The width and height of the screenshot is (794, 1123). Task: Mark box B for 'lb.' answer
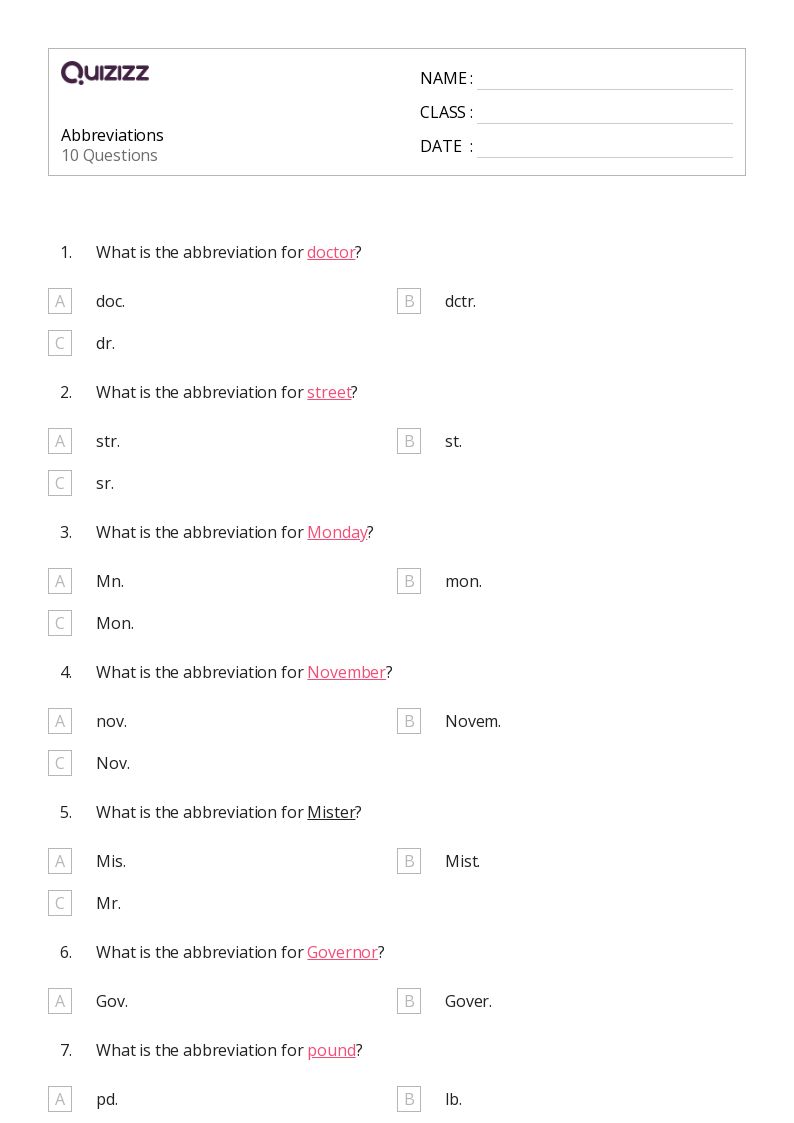point(409,1099)
